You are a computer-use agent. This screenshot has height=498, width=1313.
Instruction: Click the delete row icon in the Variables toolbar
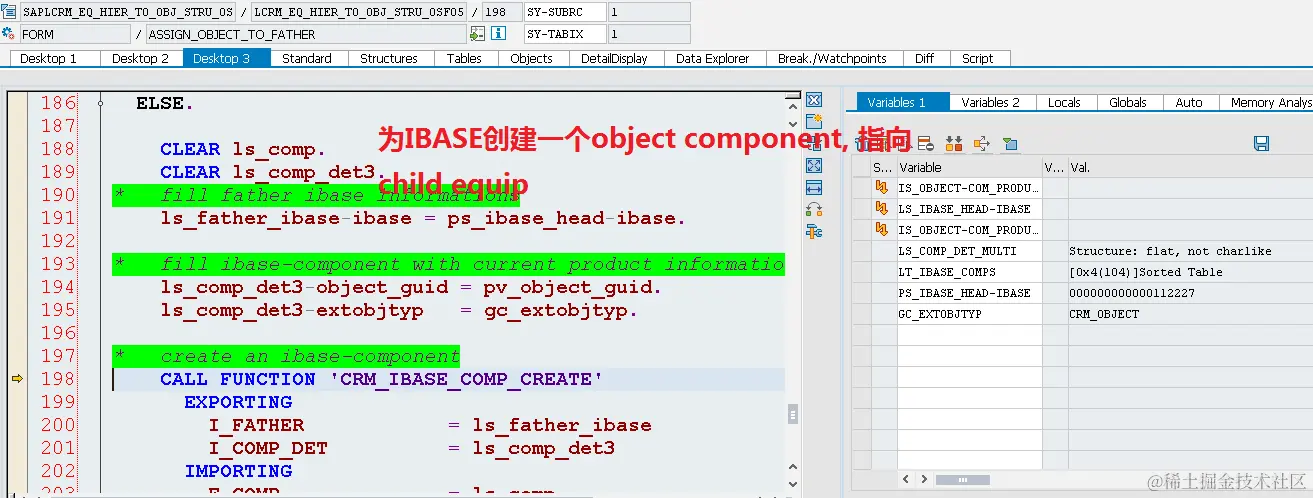925,144
